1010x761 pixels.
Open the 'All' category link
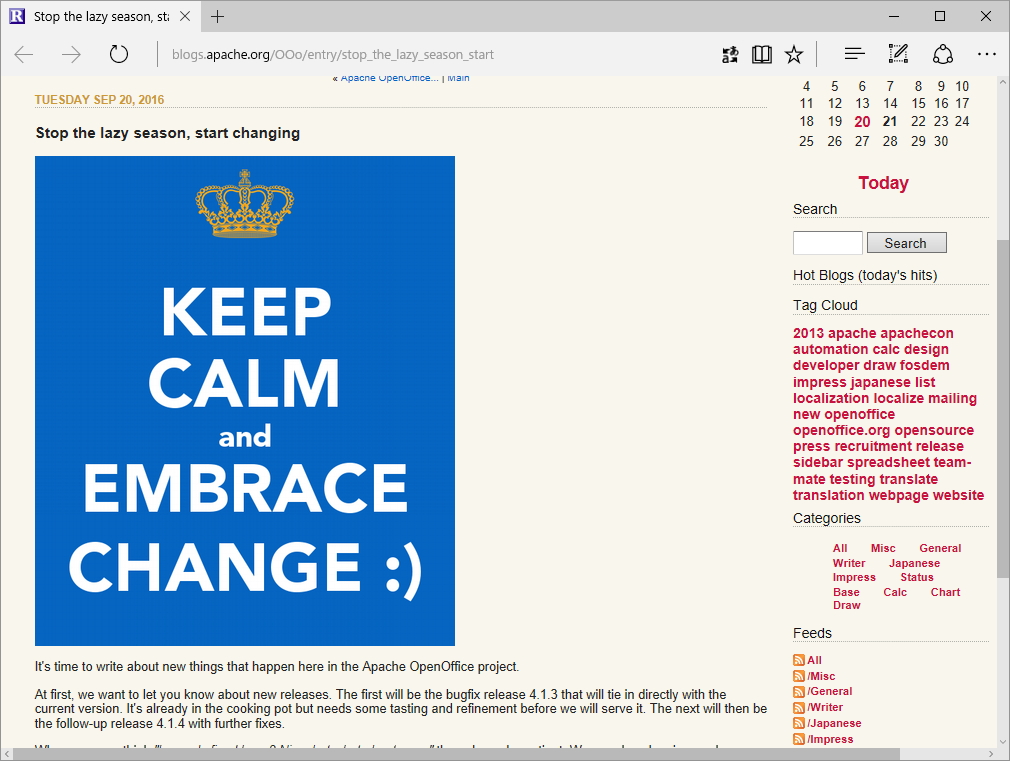[840, 548]
